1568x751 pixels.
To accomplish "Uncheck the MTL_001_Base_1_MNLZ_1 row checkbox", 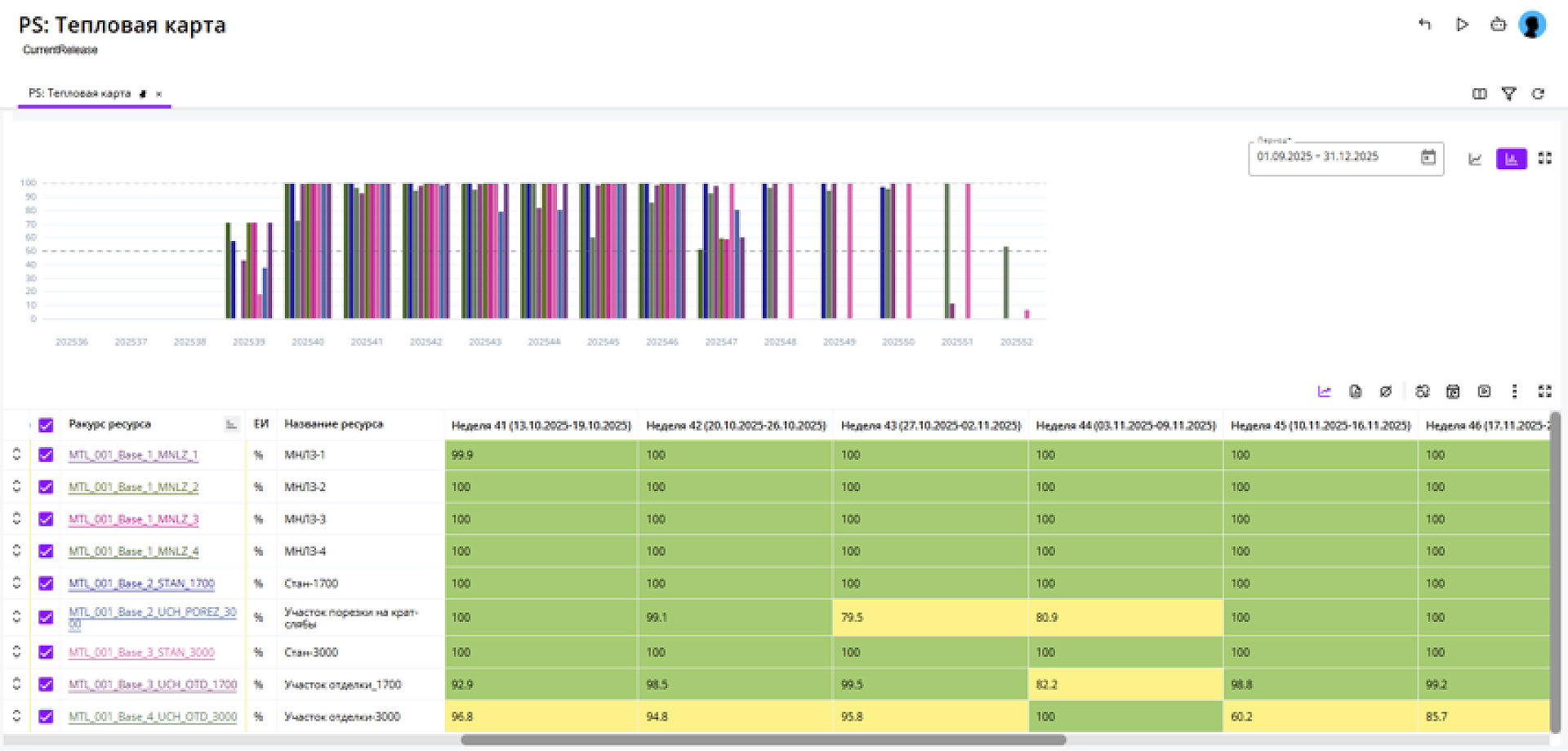I will click(46, 455).
